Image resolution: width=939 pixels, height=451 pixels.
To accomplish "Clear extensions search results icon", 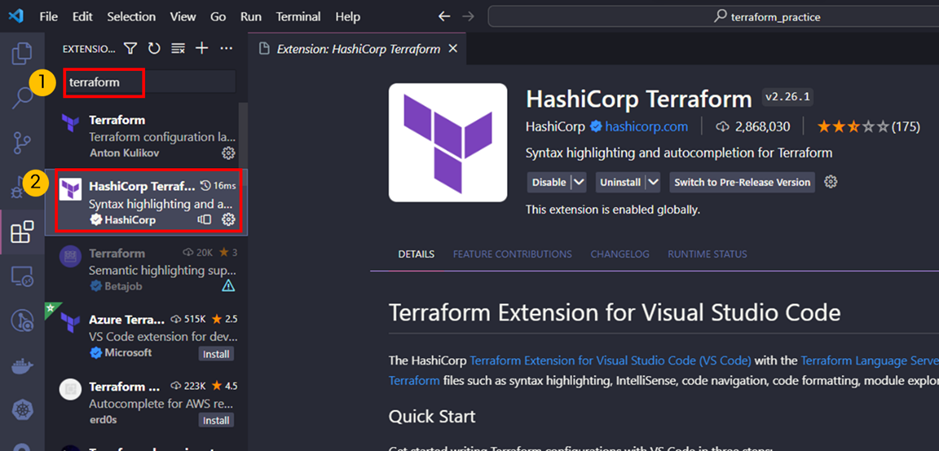I will (x=178, y=49).
